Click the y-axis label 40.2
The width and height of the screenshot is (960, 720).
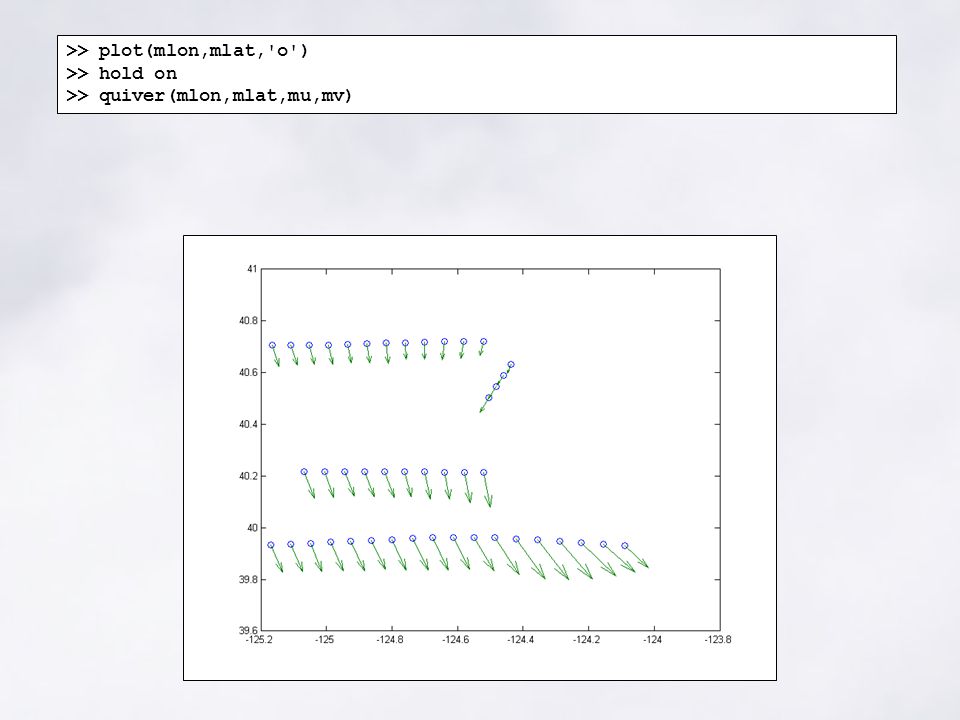[249, 476]
